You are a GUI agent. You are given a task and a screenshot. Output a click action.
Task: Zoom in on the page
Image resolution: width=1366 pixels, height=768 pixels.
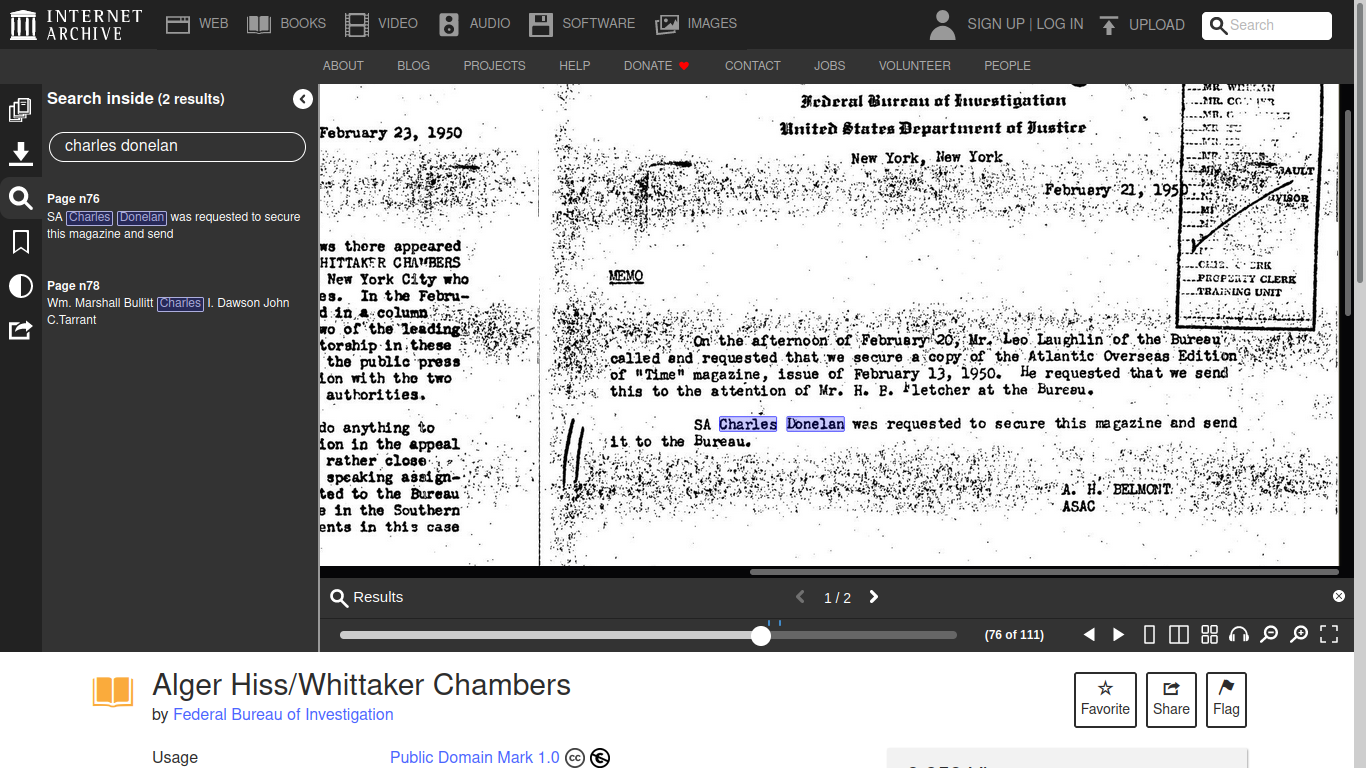[1299, 635]
